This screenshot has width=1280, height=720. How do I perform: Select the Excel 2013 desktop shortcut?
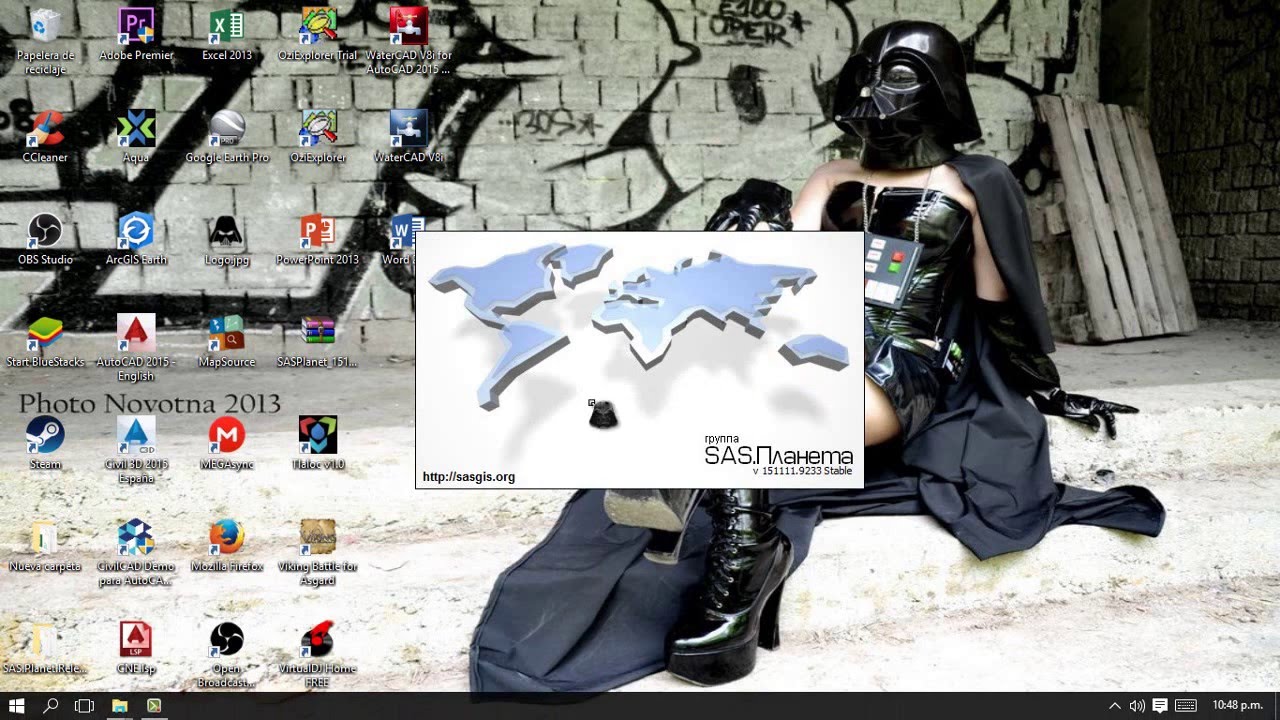point(227,35)
